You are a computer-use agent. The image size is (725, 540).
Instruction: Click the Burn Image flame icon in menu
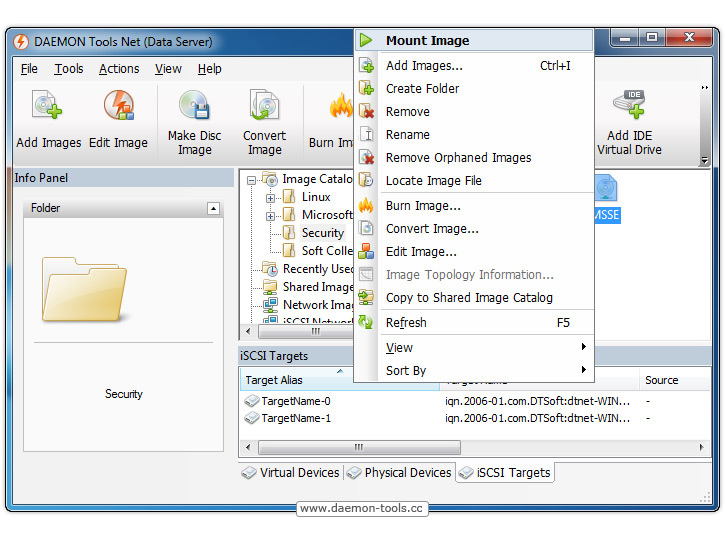pos(366,205)
